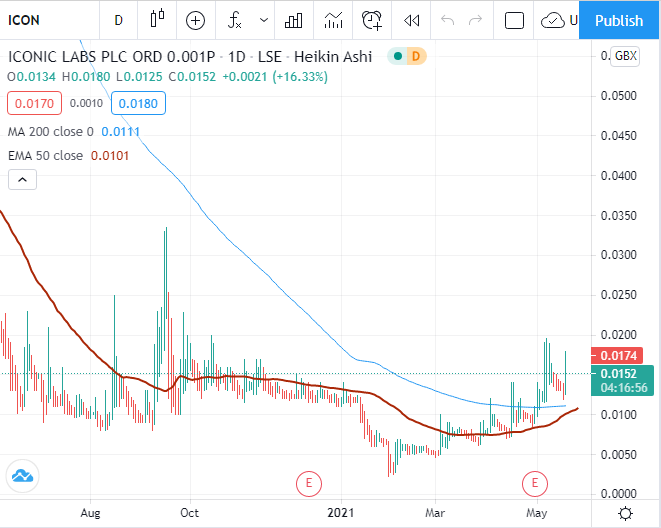The height and width of the screenshot is (528, 661).
Task: Click the earnings E marker near May
Action: 535,483
